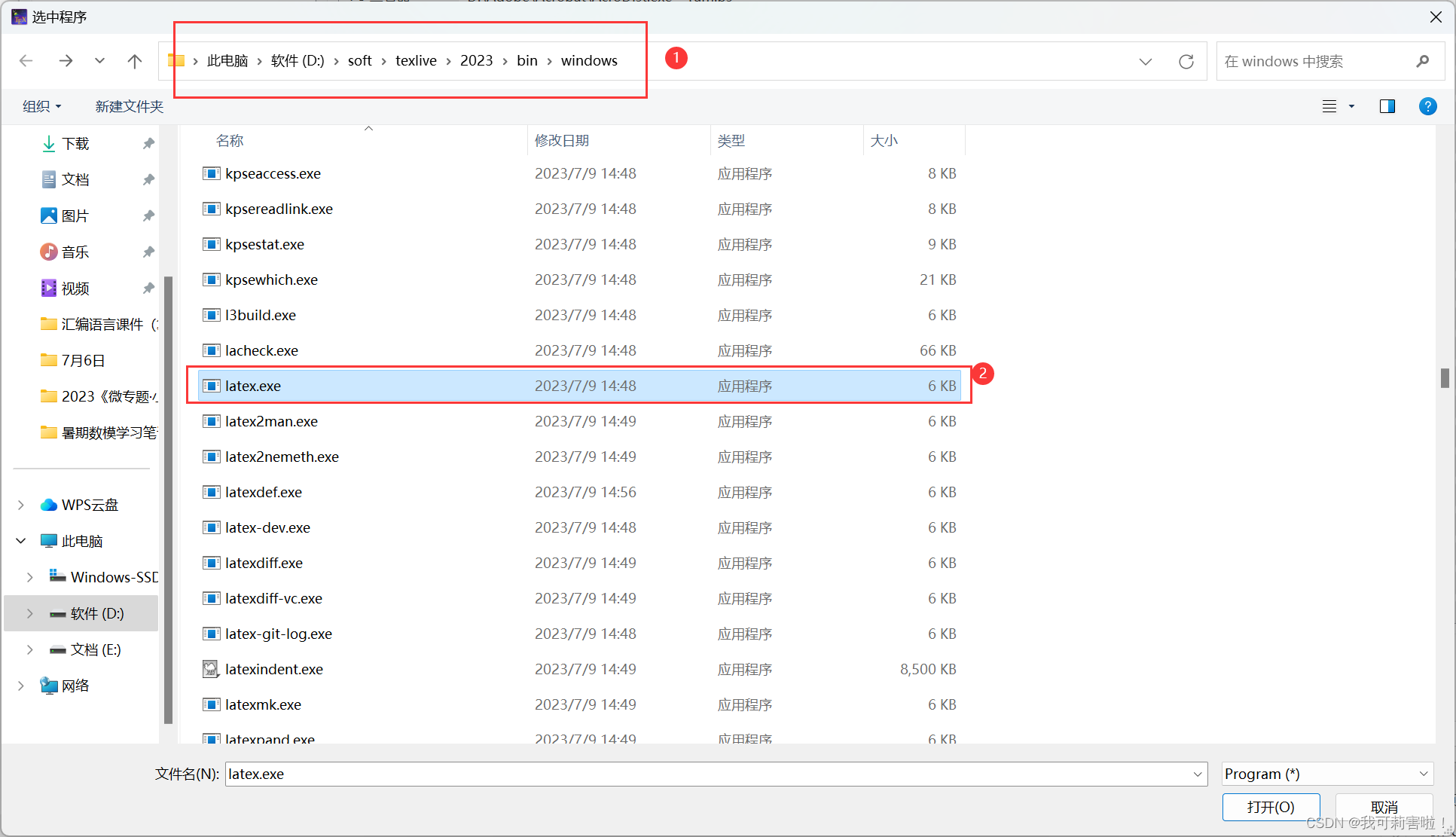1456x837 pixels.
Task: Click the search magnifier icon
Action: [x=1422, y=61]
